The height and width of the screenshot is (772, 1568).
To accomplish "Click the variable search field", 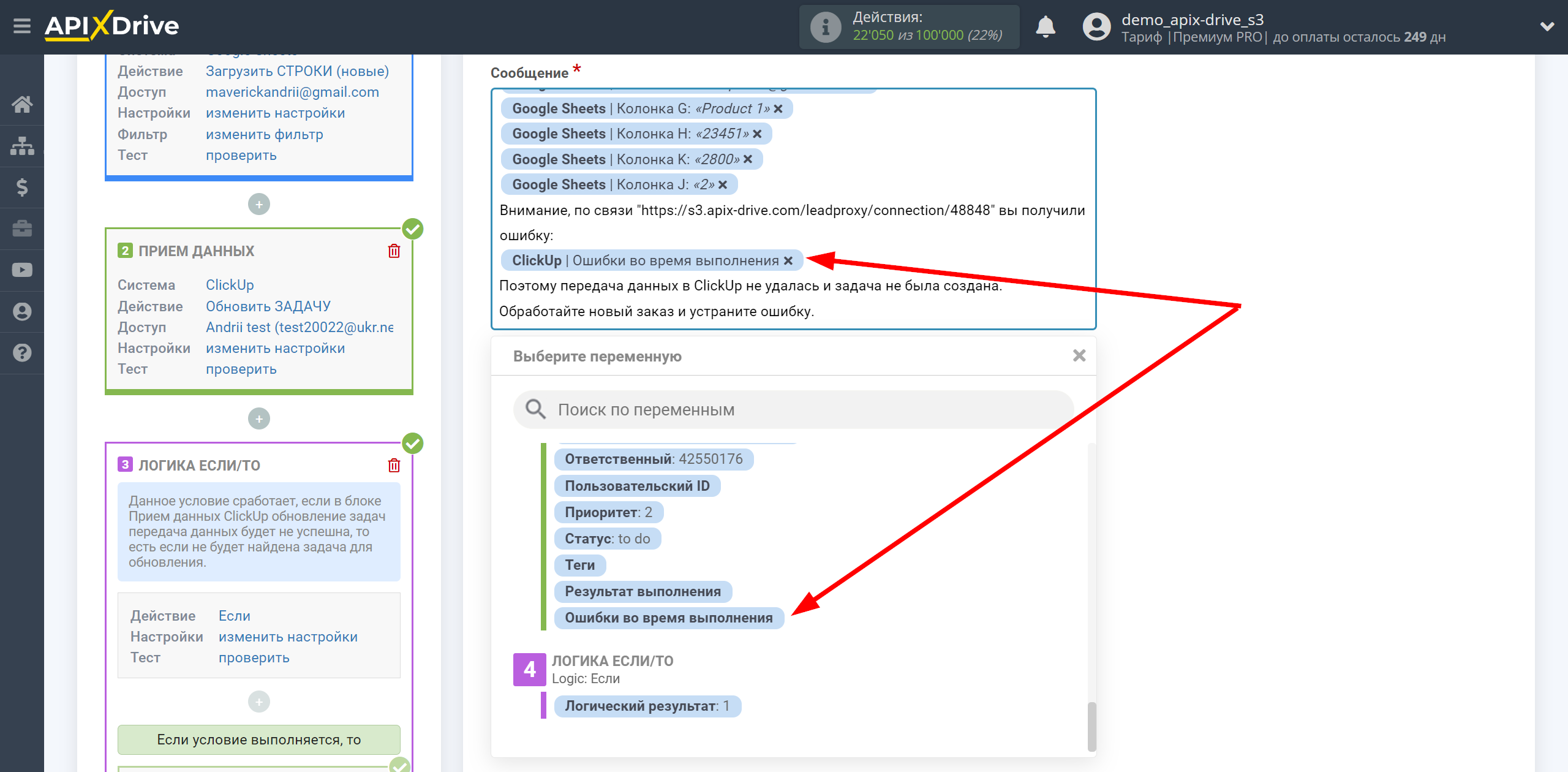I will [x=793, y=409].
